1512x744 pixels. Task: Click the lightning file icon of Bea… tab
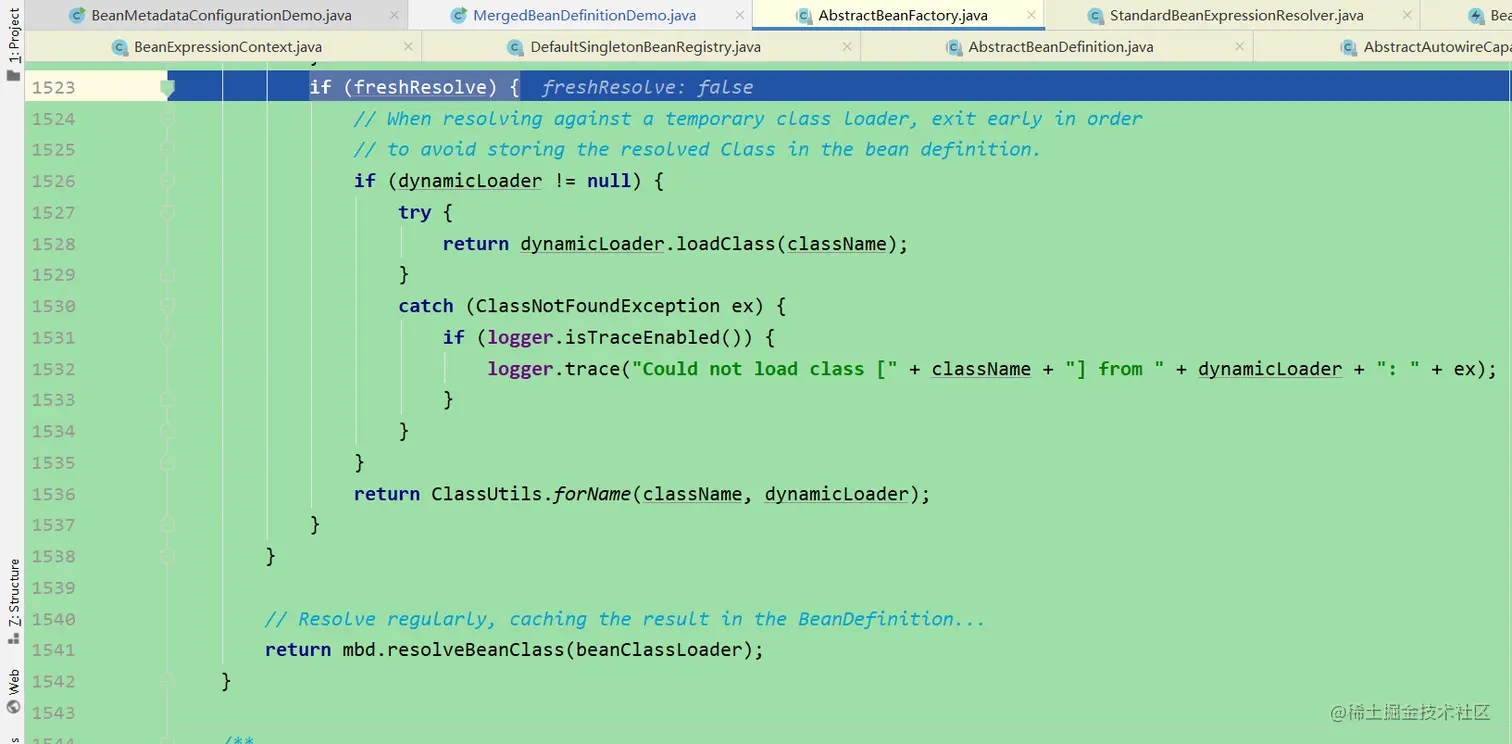click(x=1476, y=15)
